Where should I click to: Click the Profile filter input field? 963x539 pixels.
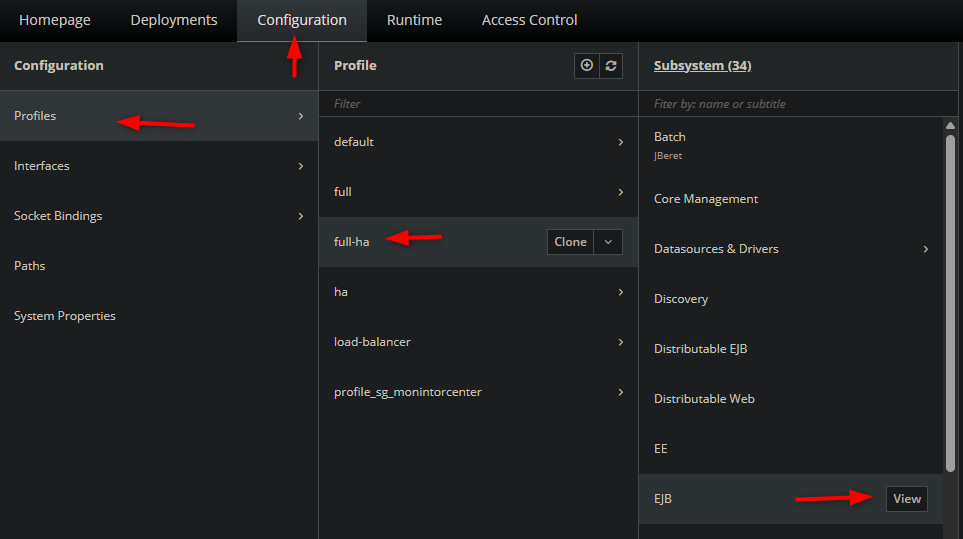(478, 104)
